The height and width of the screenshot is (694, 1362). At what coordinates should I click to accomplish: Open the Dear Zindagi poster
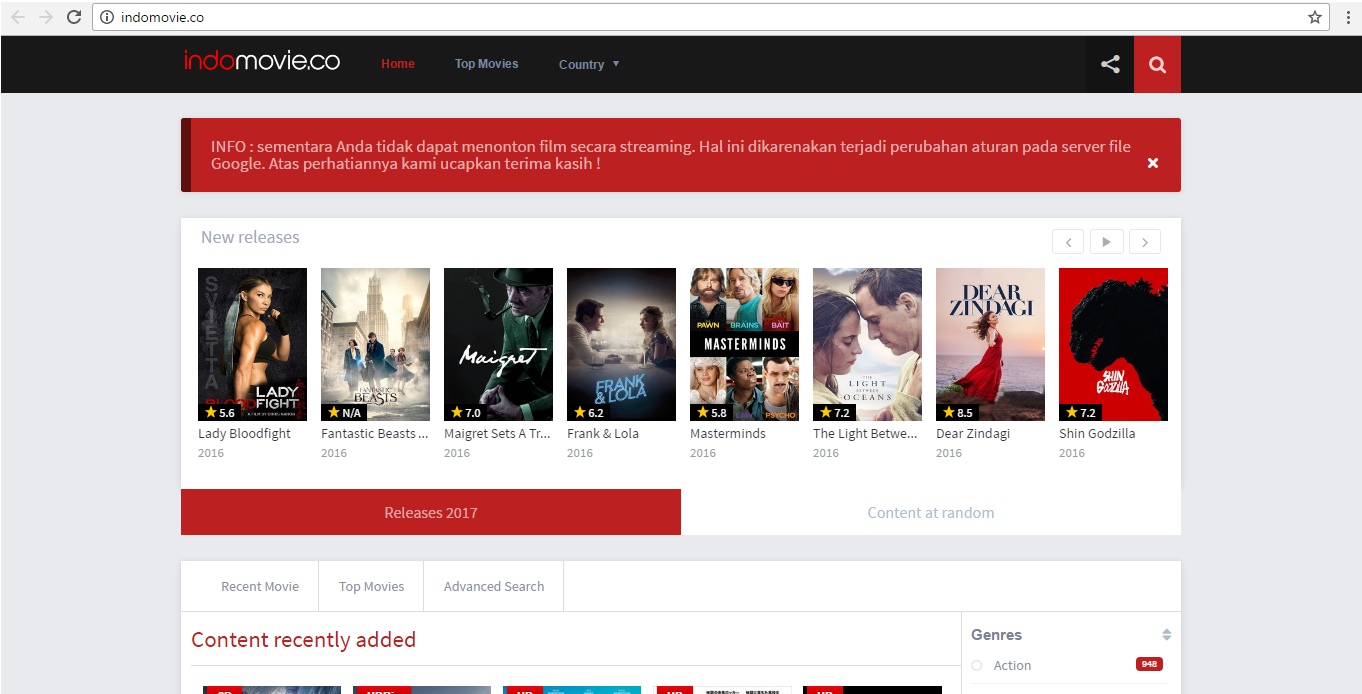(x=990, y=344)
